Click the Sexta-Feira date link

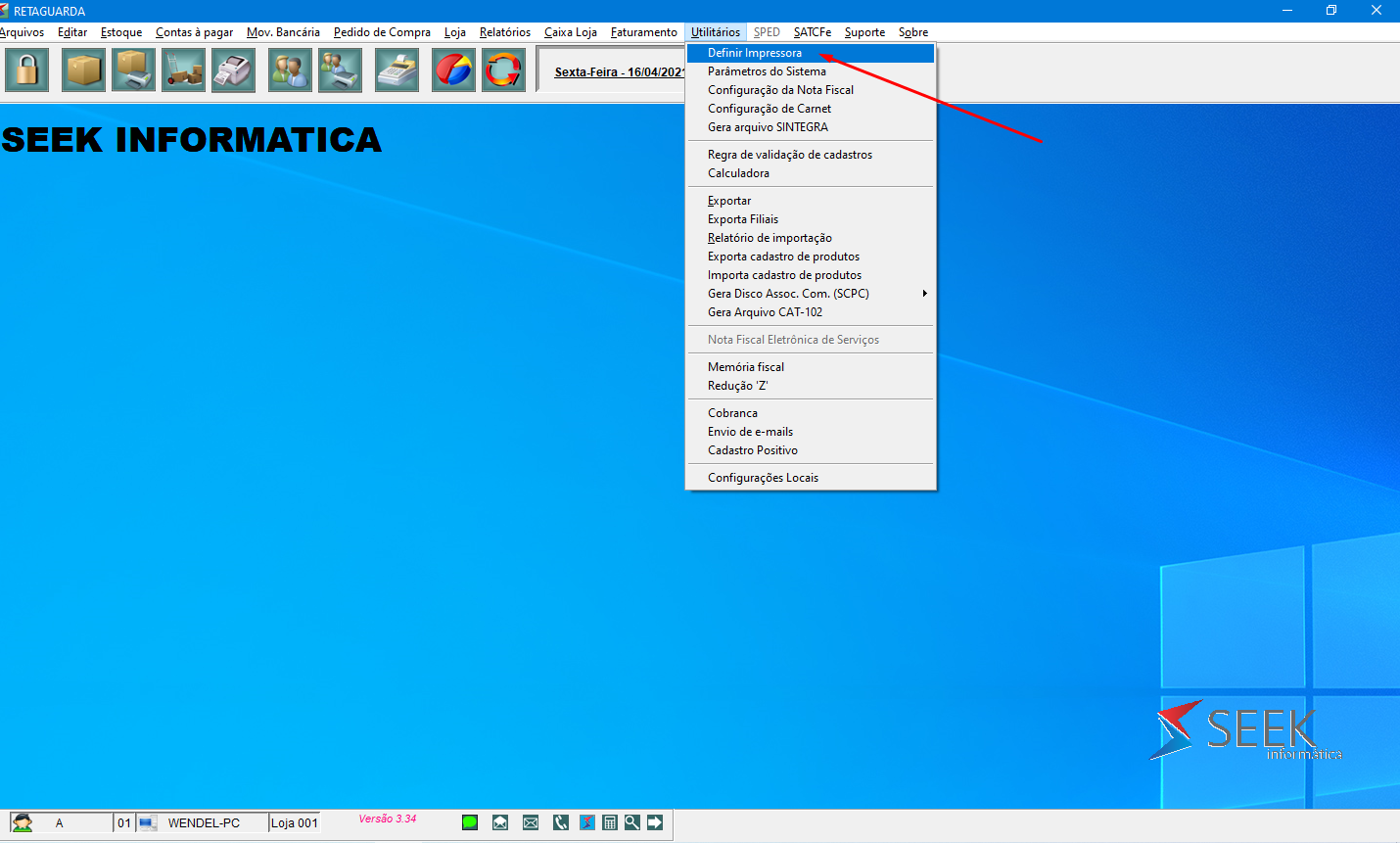(620, 72)
